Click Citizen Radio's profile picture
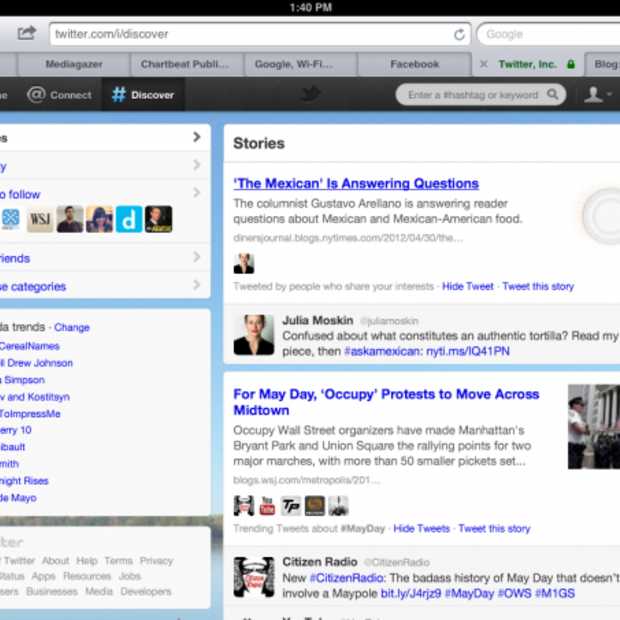Screen dimensions: 620x620 click(253, 577)
